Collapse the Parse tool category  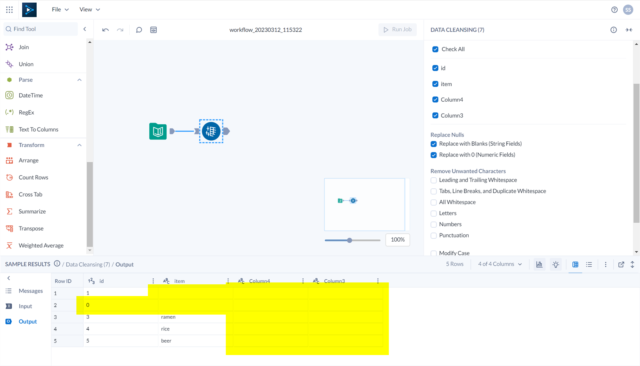[x=79, y=80]
